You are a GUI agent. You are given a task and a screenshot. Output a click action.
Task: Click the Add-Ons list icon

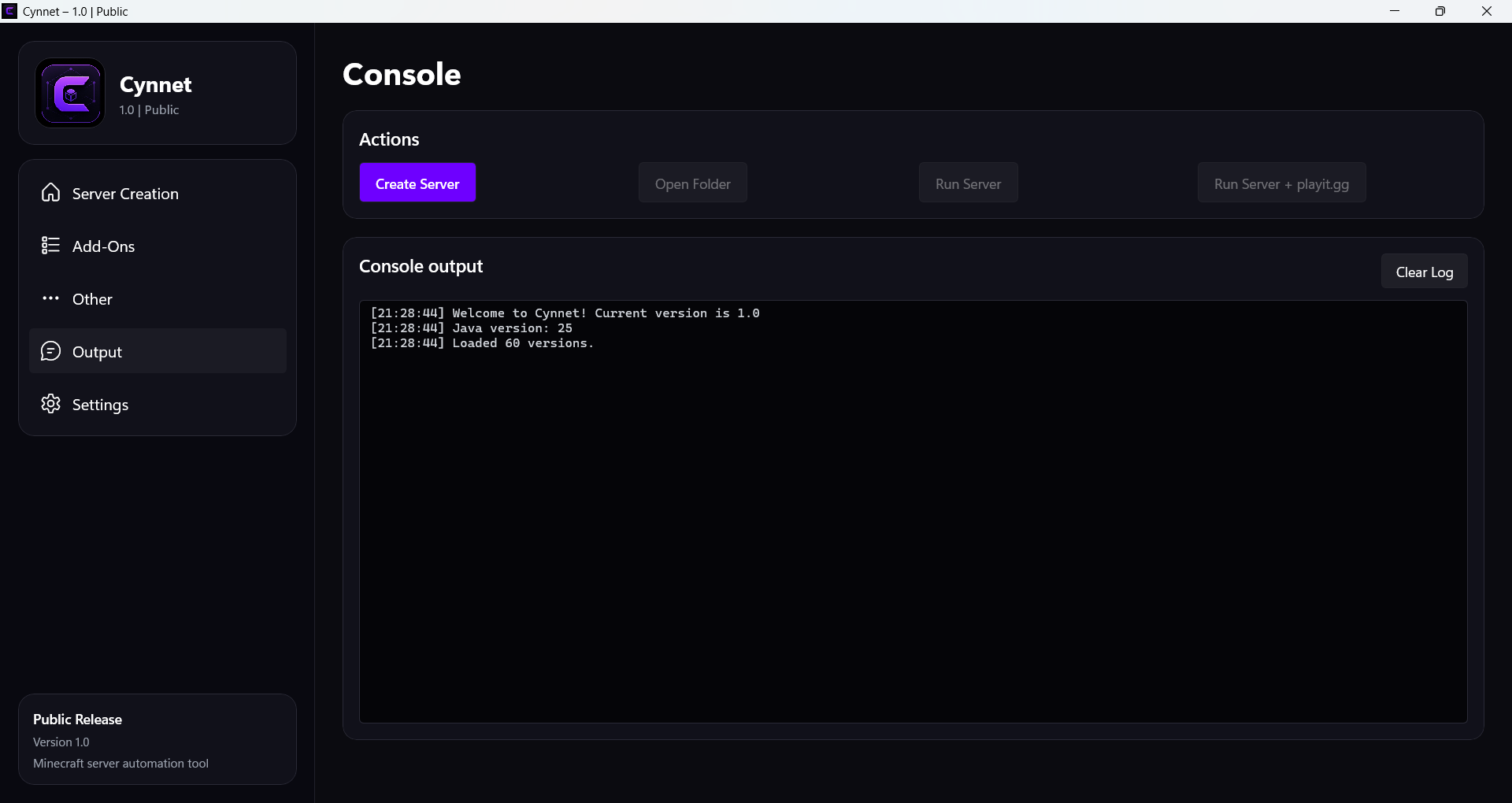pos(50,246)
